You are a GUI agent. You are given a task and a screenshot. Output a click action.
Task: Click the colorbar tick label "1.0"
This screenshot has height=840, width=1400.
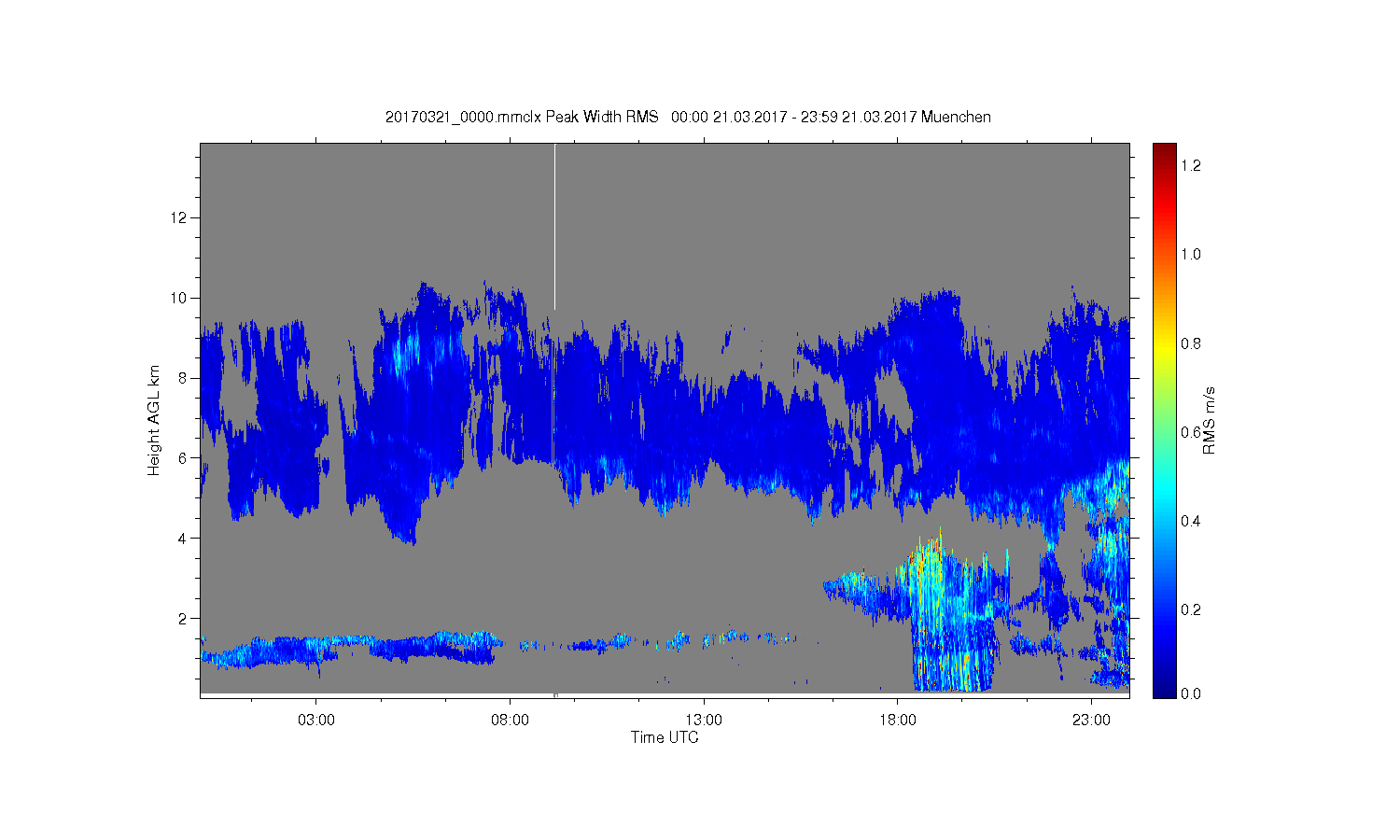coord(1191,254)
